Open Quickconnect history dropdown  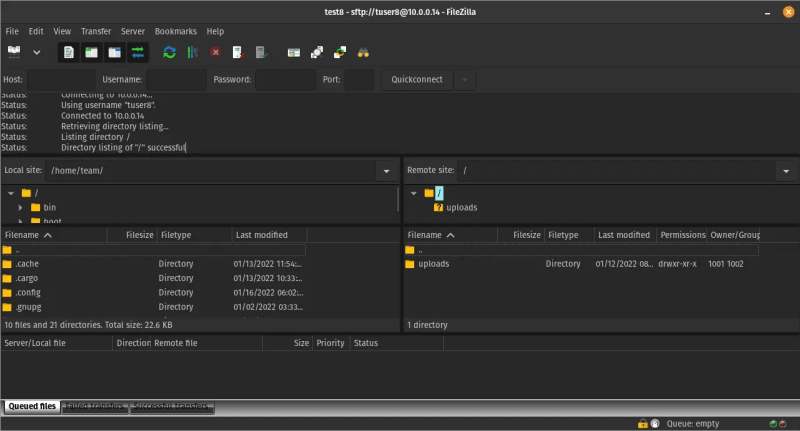click(464, 80)
